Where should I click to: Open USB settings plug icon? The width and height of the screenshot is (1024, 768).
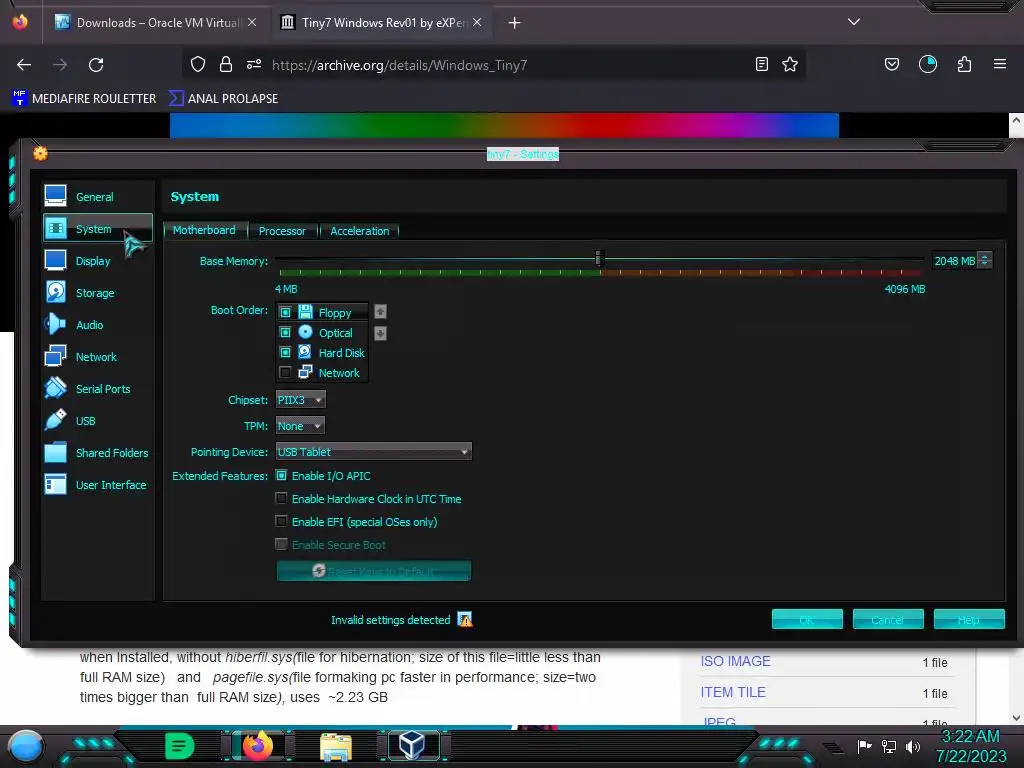[56, 420]
